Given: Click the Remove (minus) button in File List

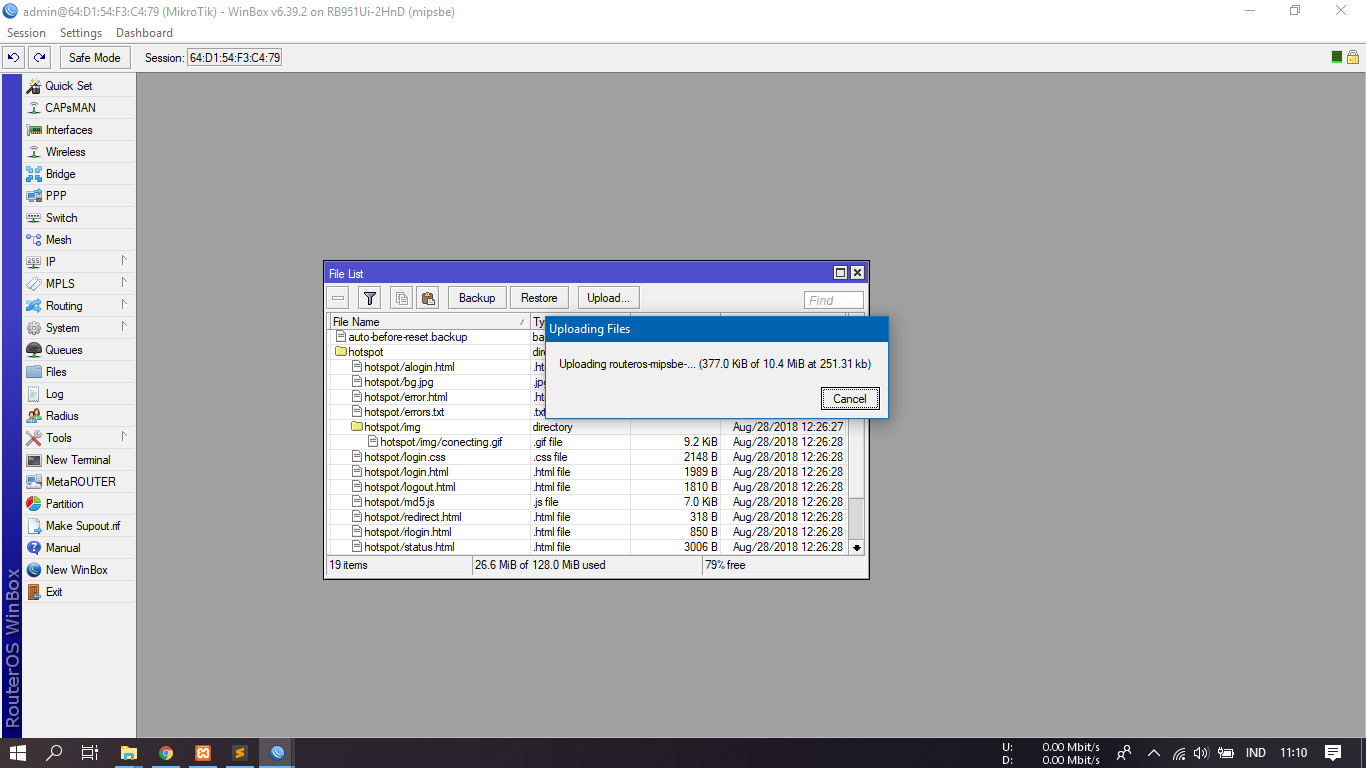Looking at the screenshot, I should click(338, 298).
